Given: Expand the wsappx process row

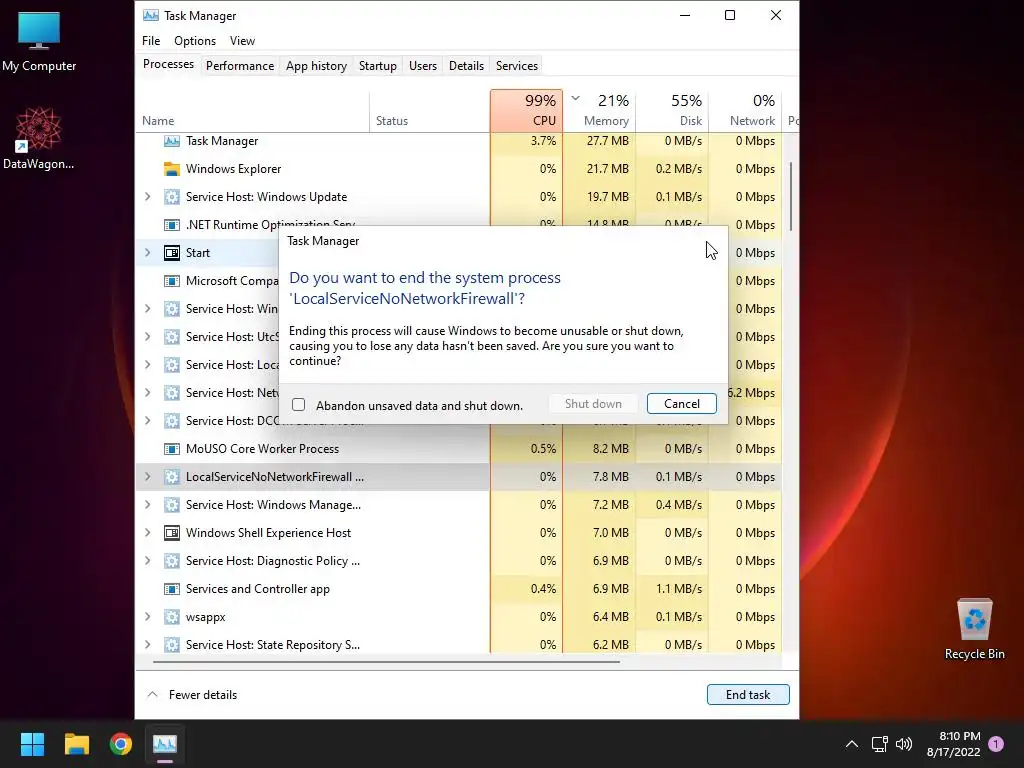Looking at the screenshot, I should pos(148,616).
